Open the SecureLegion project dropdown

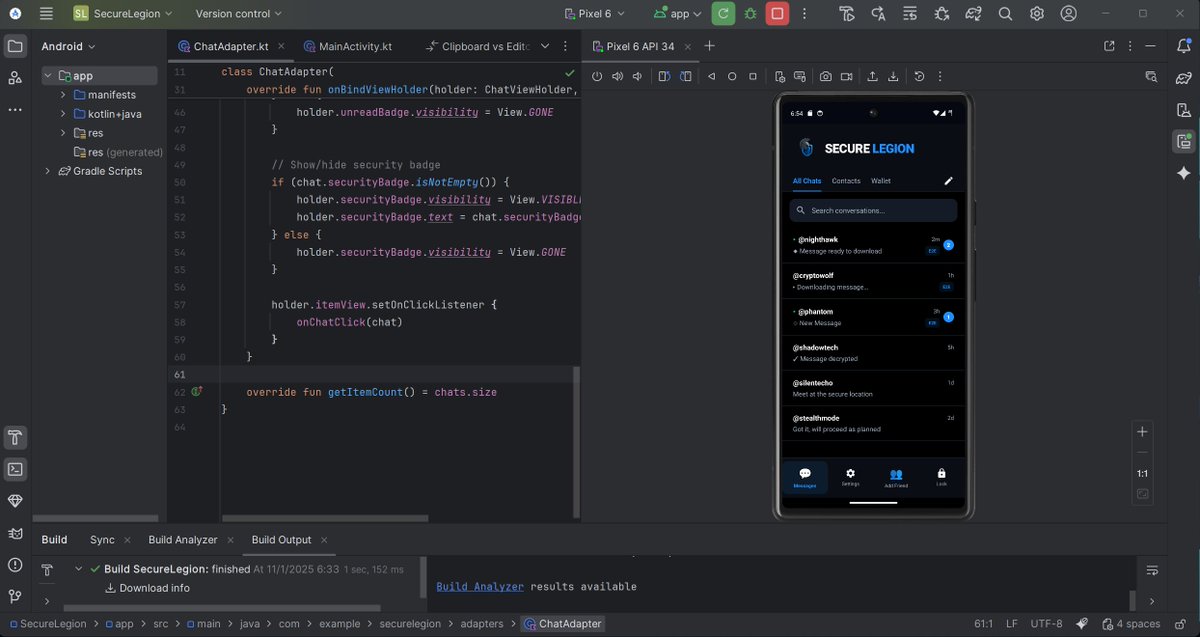tap(122, 14)
